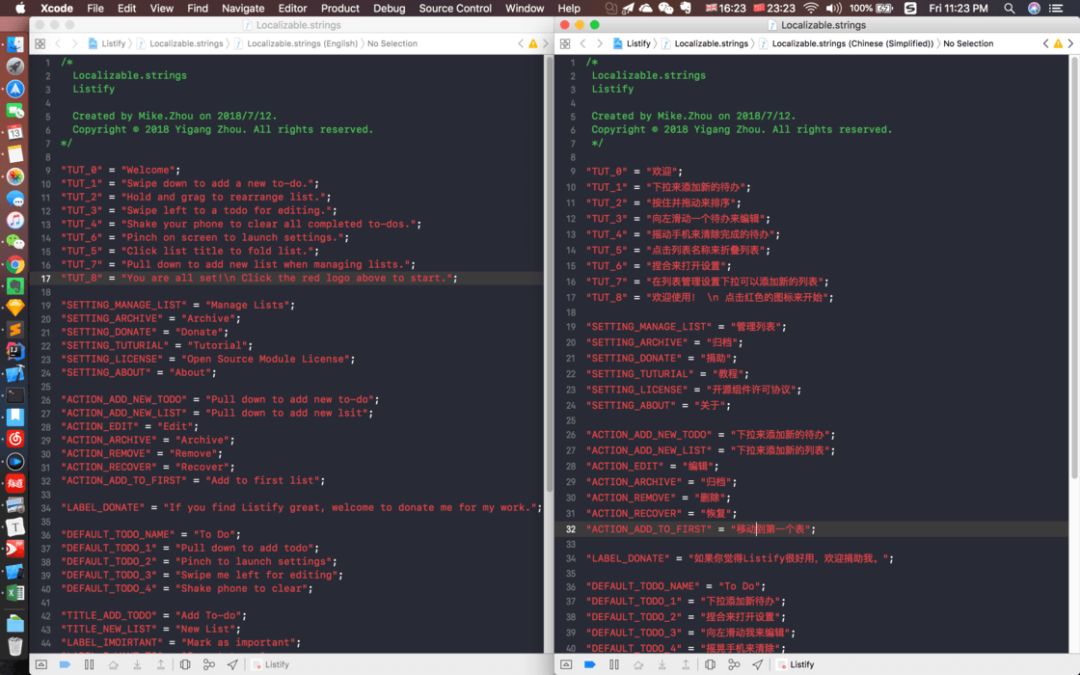
Task: Open the Navigate menu
Action: click(x=242, y=8)
